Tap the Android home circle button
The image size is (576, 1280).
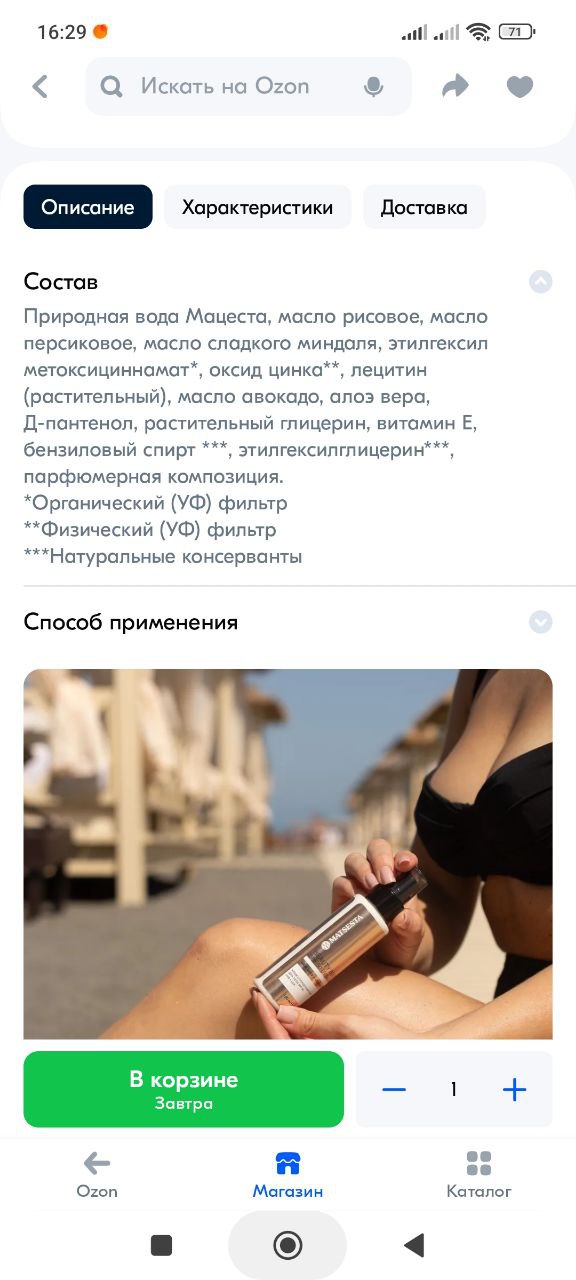[288, 1245]
